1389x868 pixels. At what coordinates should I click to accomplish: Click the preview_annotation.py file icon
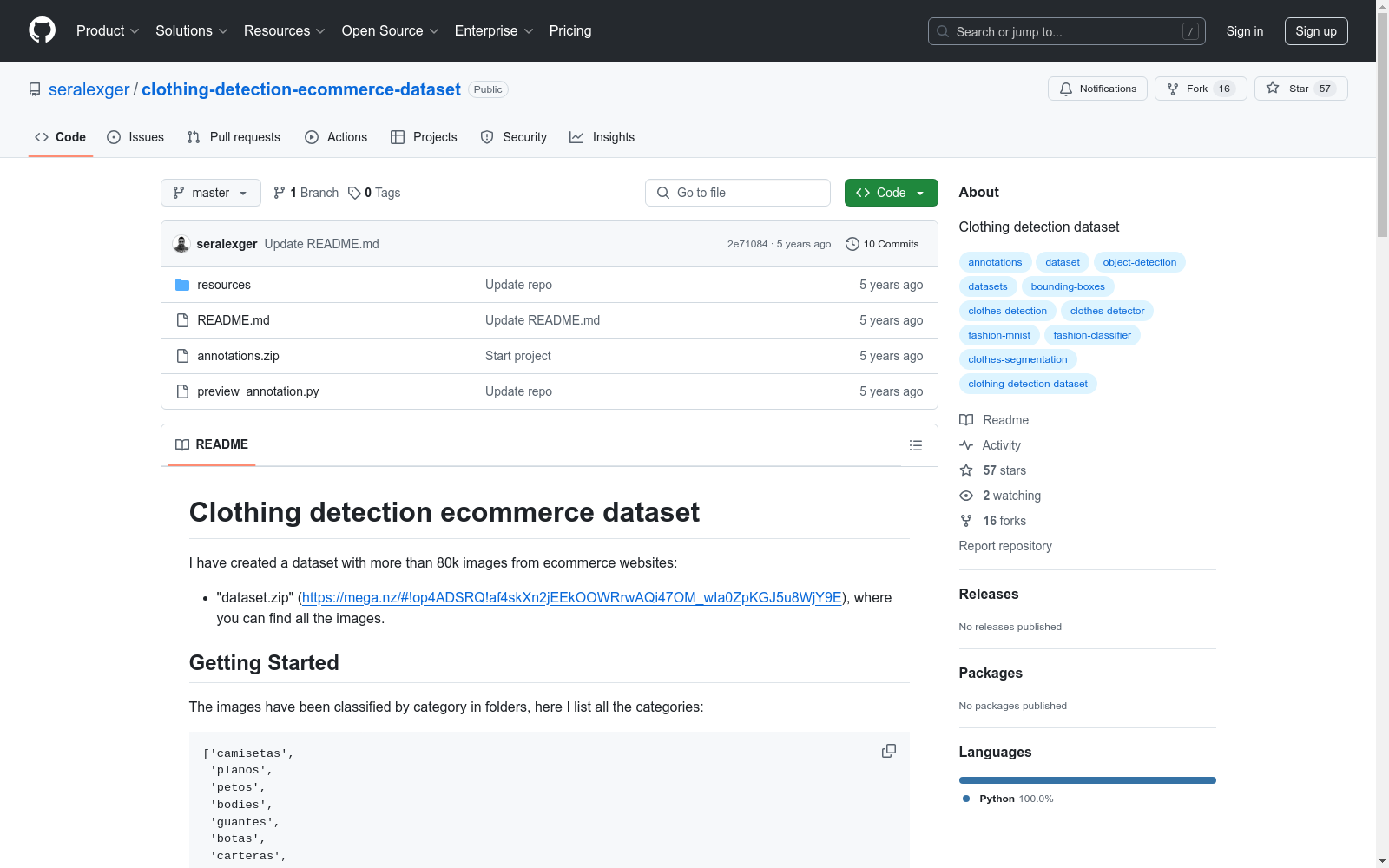(182, 391)
